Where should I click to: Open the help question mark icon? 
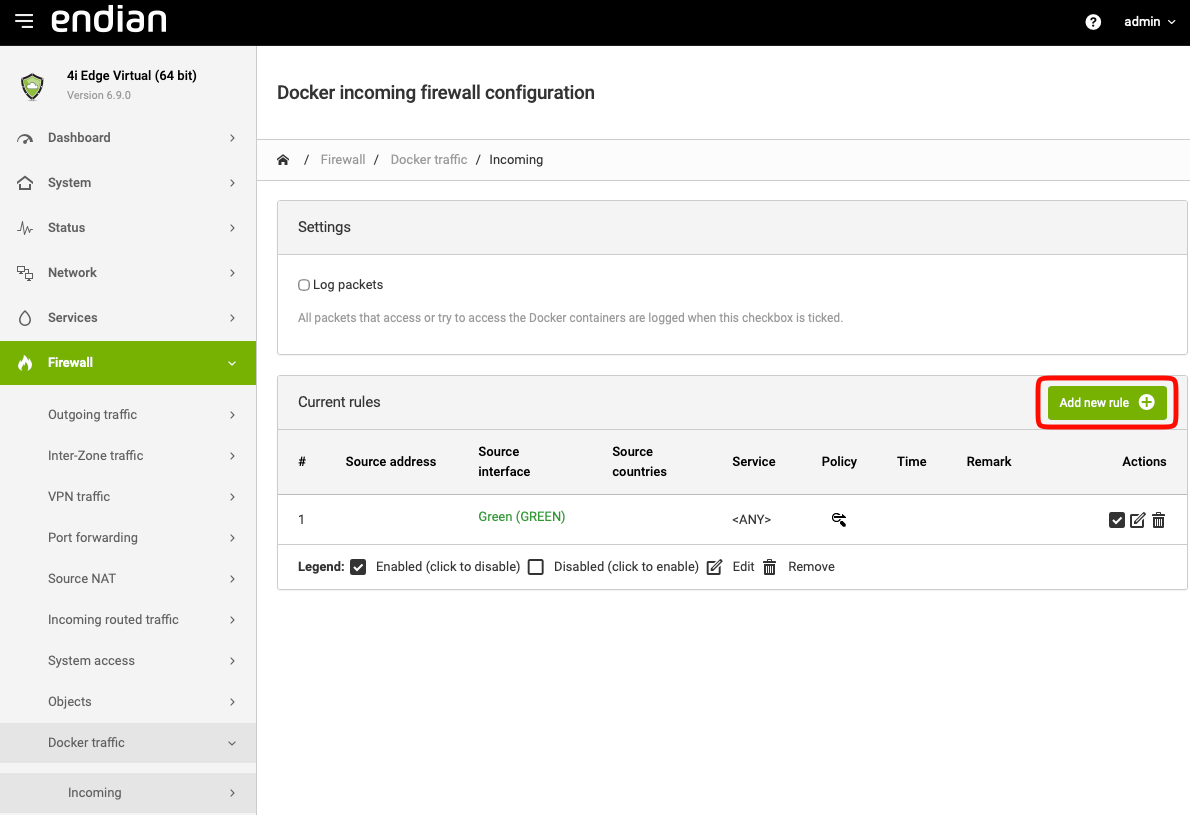click(x=1093, y=22)
